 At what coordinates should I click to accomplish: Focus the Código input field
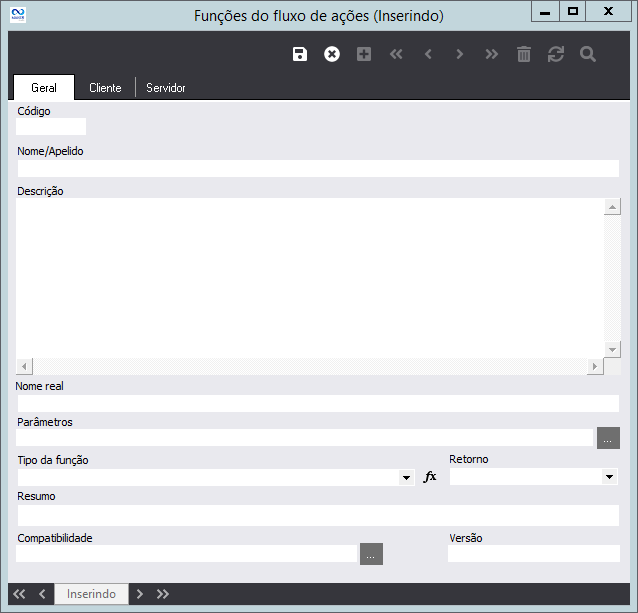(x=51, y=127)
